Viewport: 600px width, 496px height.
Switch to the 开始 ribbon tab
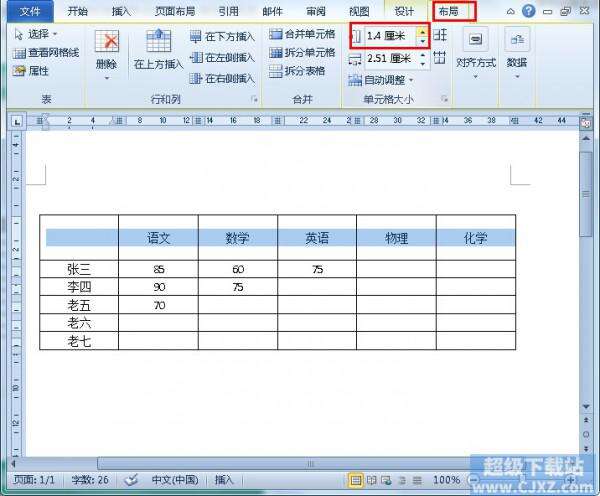77,11
